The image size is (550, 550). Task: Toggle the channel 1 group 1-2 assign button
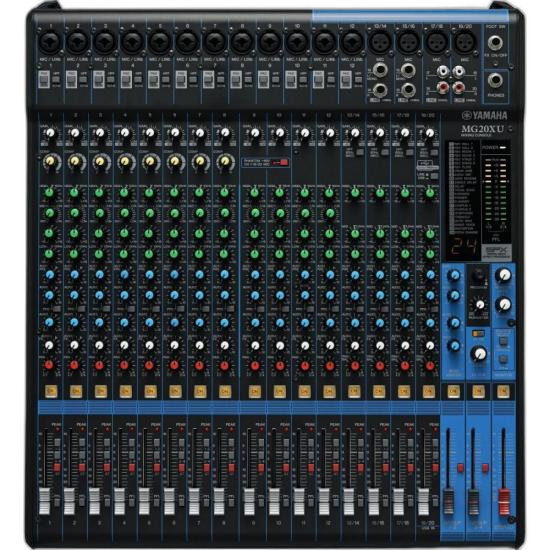pyautogui.click(x=57, y=442)
